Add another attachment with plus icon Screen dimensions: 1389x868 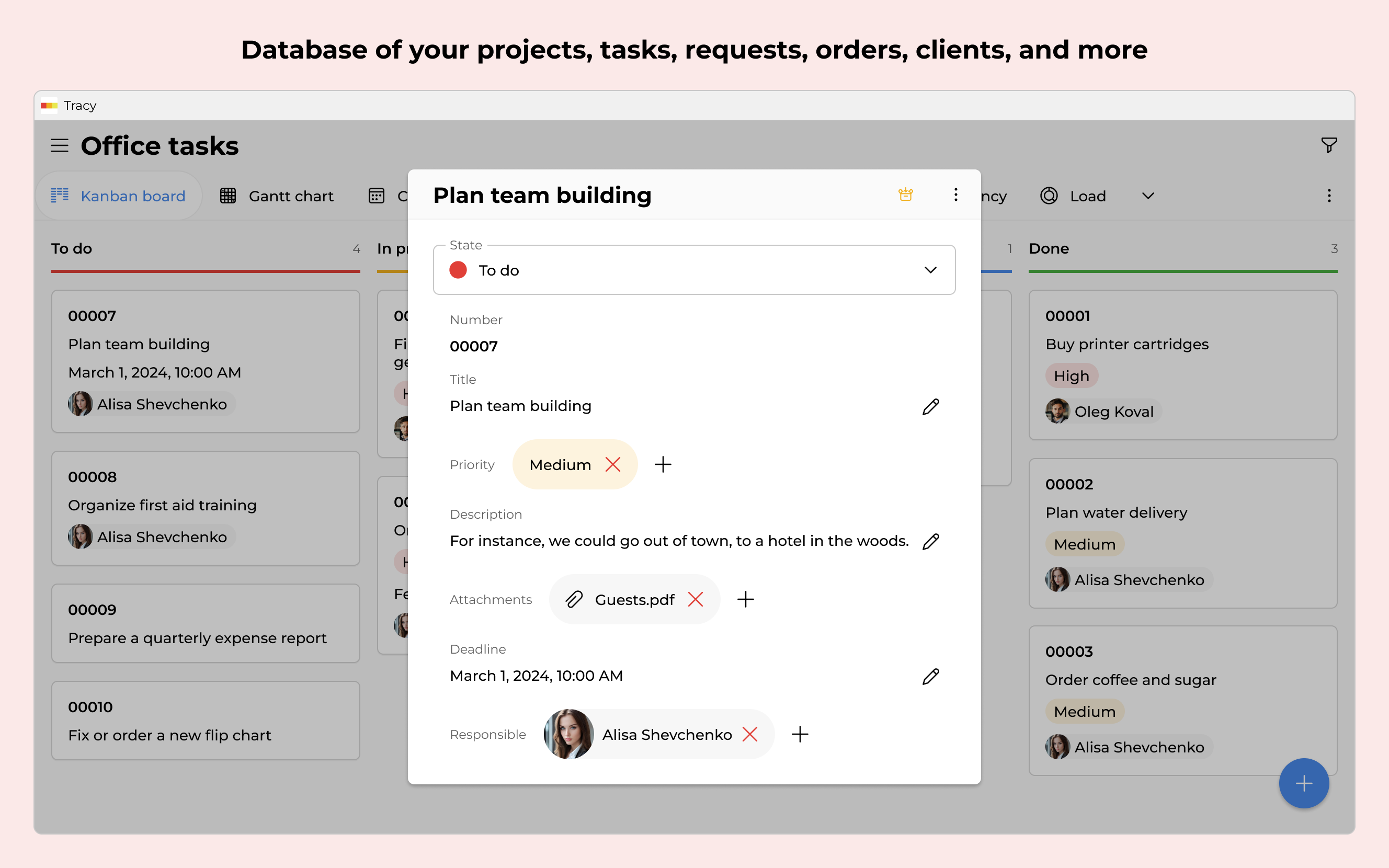745,599
